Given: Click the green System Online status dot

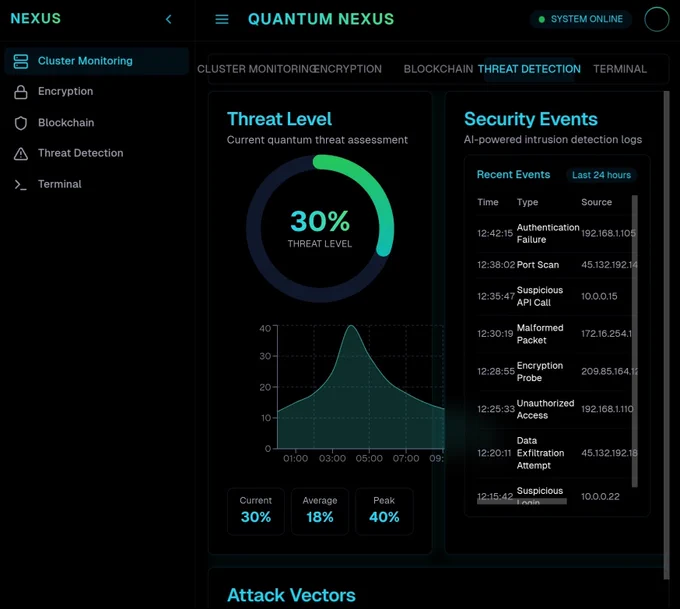Looking at the screenshot, I should point(541,19).
